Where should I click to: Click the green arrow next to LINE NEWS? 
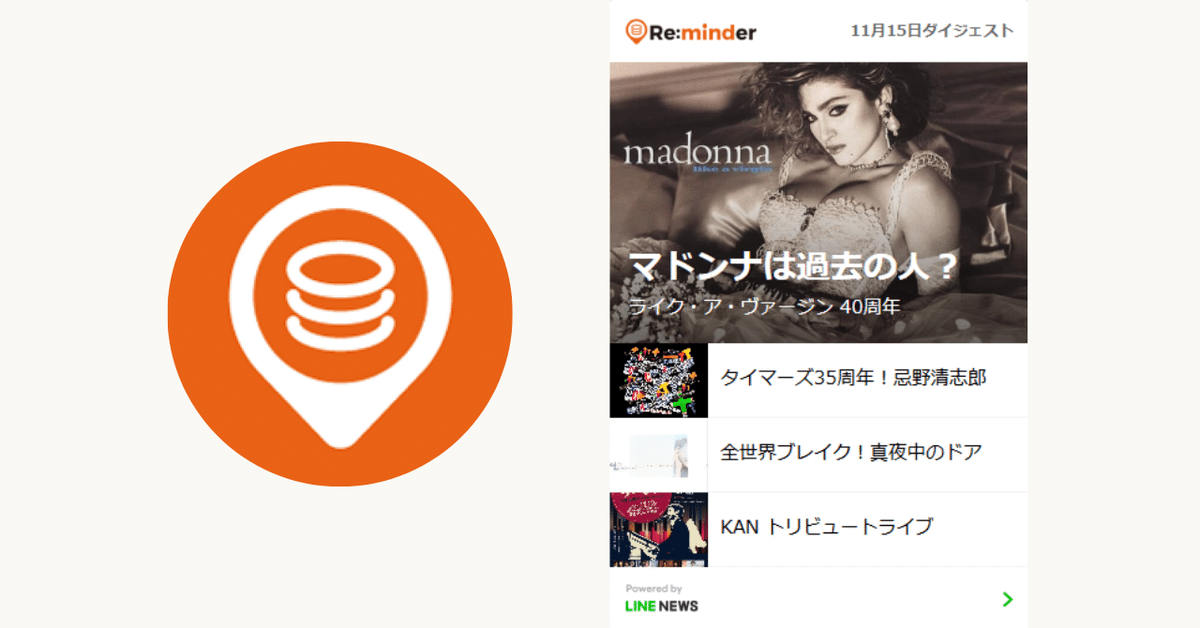(1007, 599)
